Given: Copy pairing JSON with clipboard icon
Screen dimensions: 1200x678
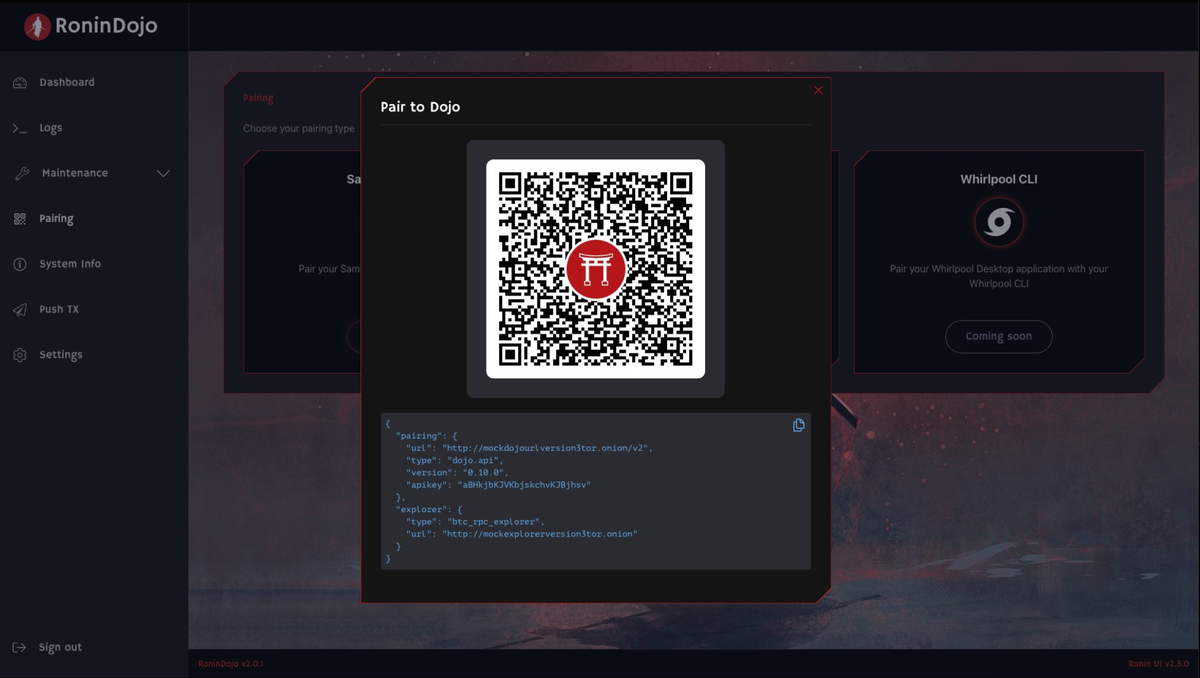Looking at the screenshot, I should pos(798,425).
